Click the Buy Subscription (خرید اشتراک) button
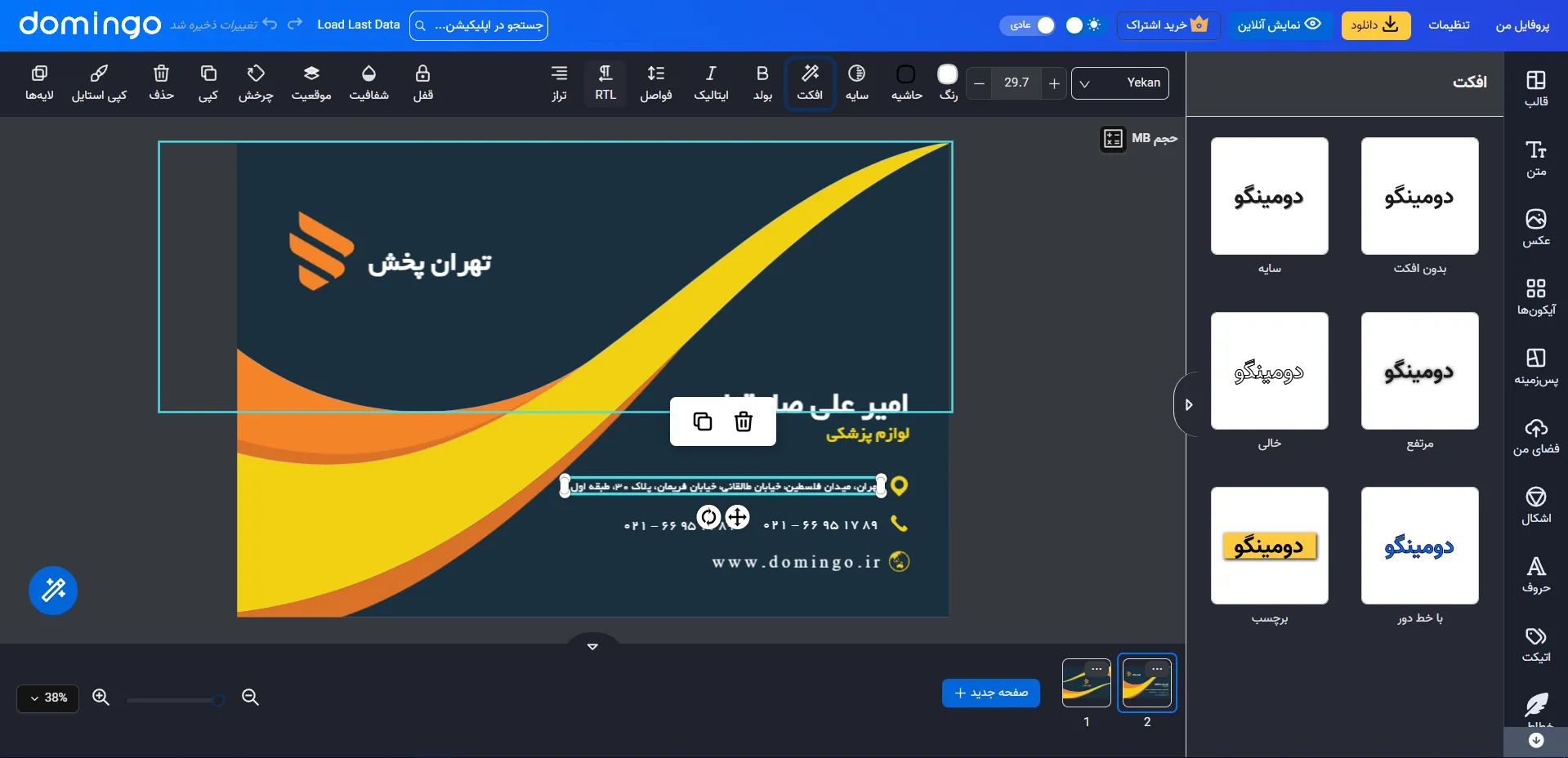This screenshot has width=1568, height=758. pyautogui.click(x=1168, y=25)
